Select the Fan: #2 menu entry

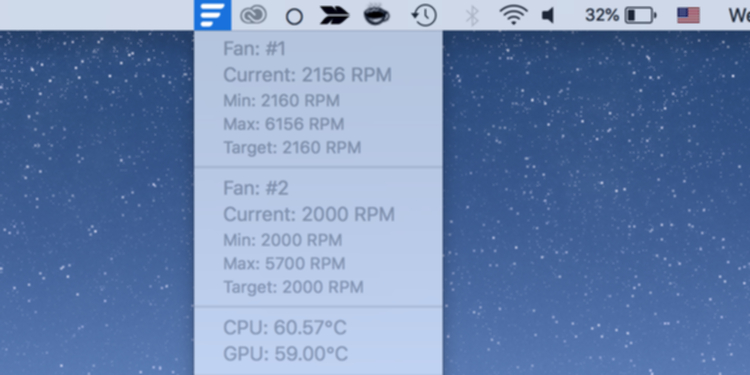[318, 188]
